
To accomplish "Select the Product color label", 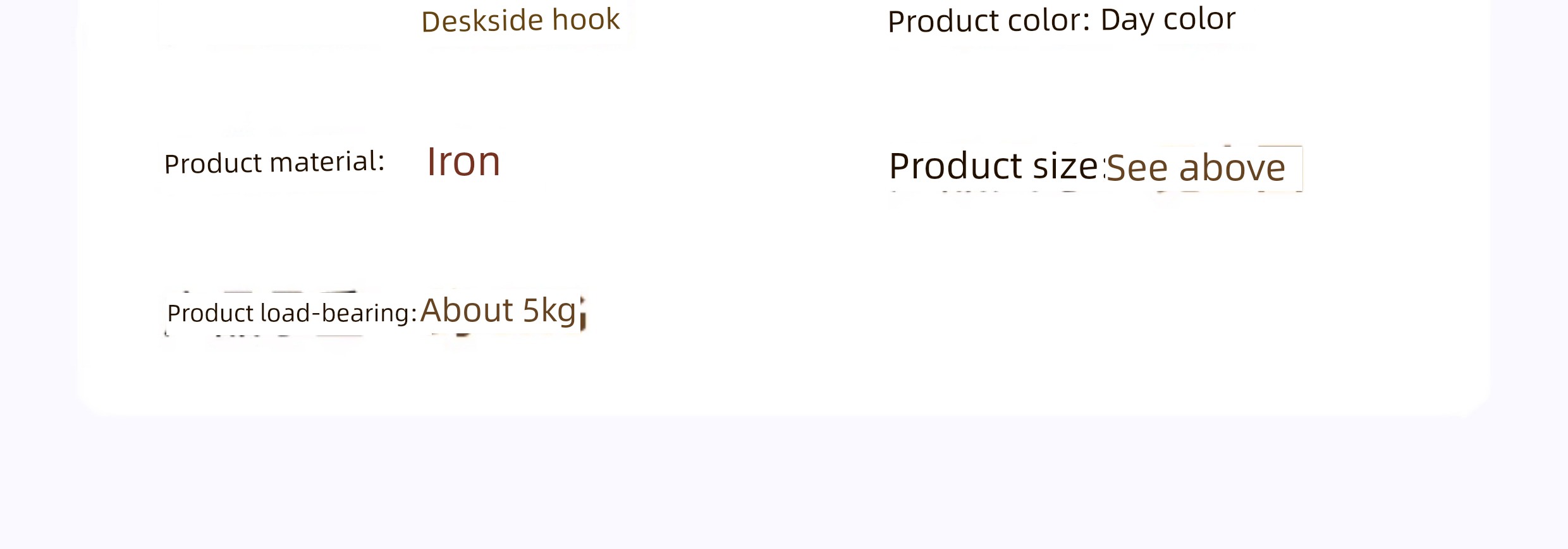I will point(989,21).
